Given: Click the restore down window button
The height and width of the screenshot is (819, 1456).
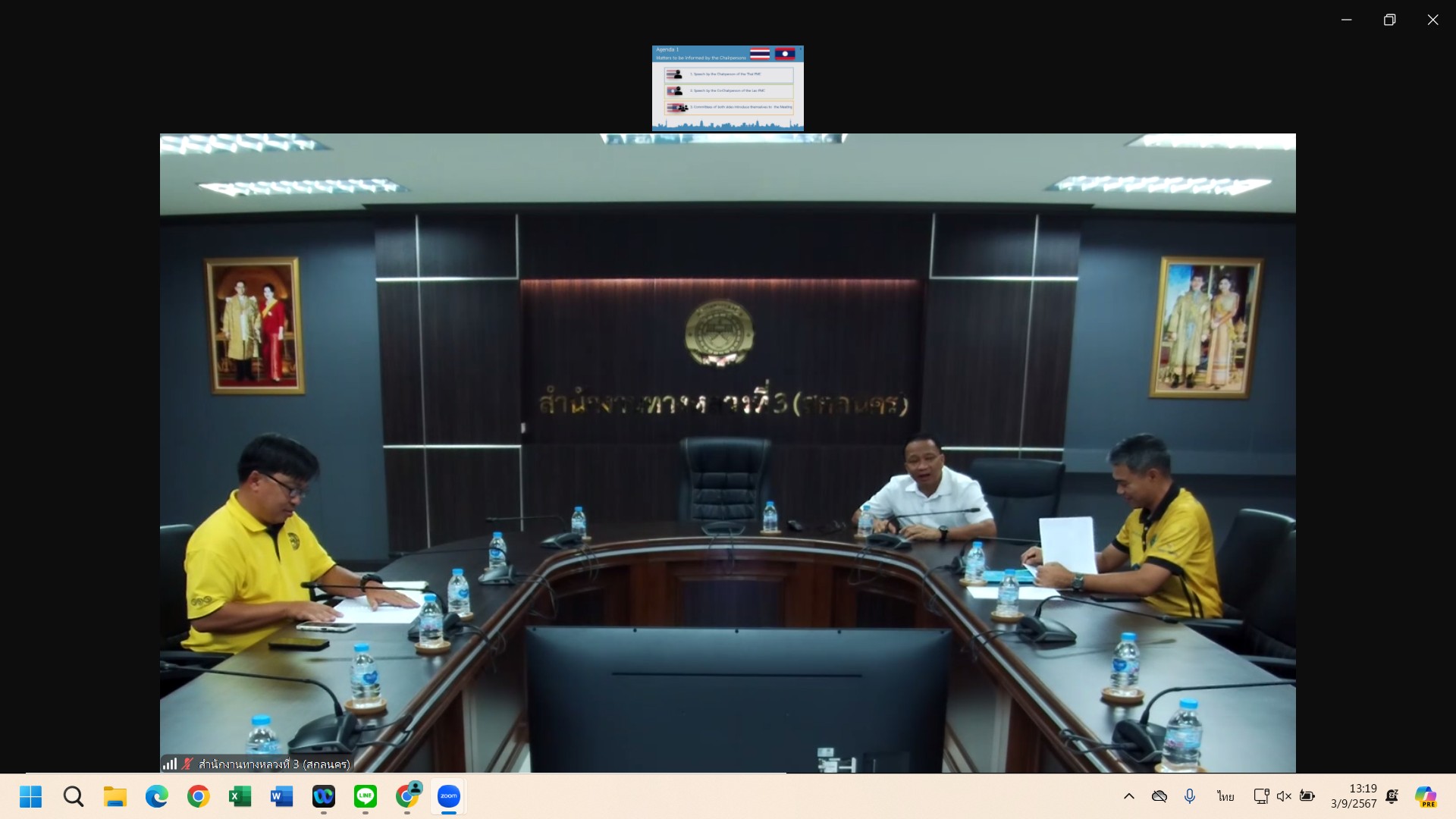Looking at the screenshot, I should click(1389, 20).
